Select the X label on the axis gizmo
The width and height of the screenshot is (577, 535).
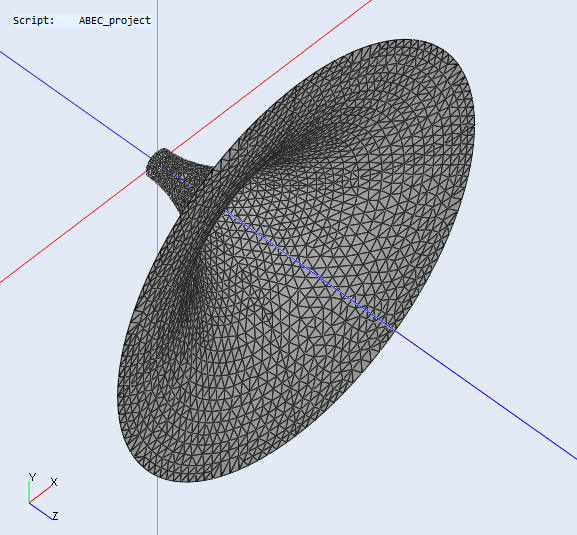54,482
